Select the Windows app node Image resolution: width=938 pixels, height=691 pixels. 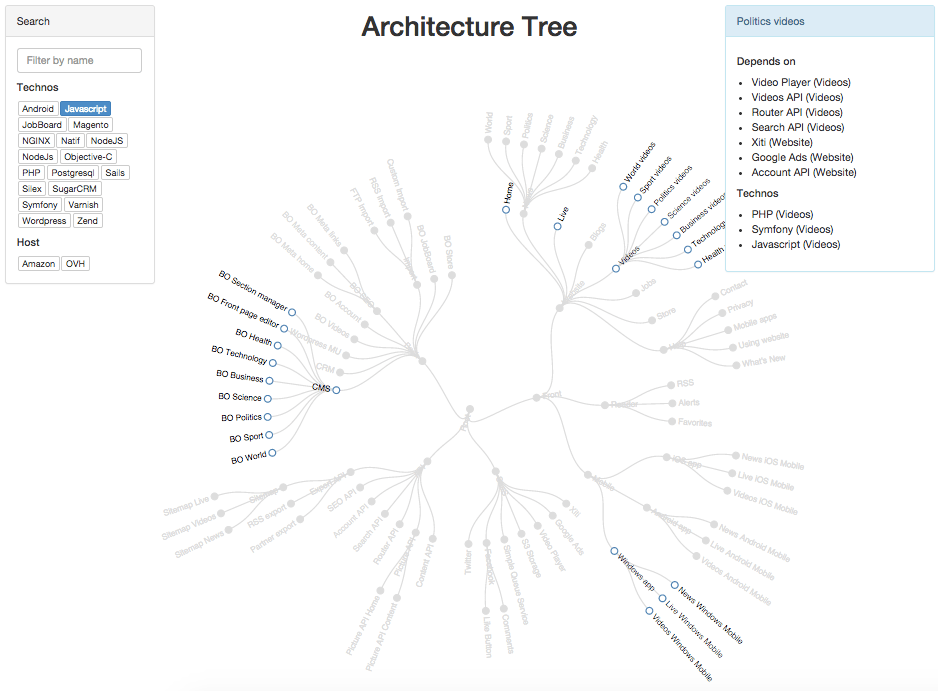614,550
